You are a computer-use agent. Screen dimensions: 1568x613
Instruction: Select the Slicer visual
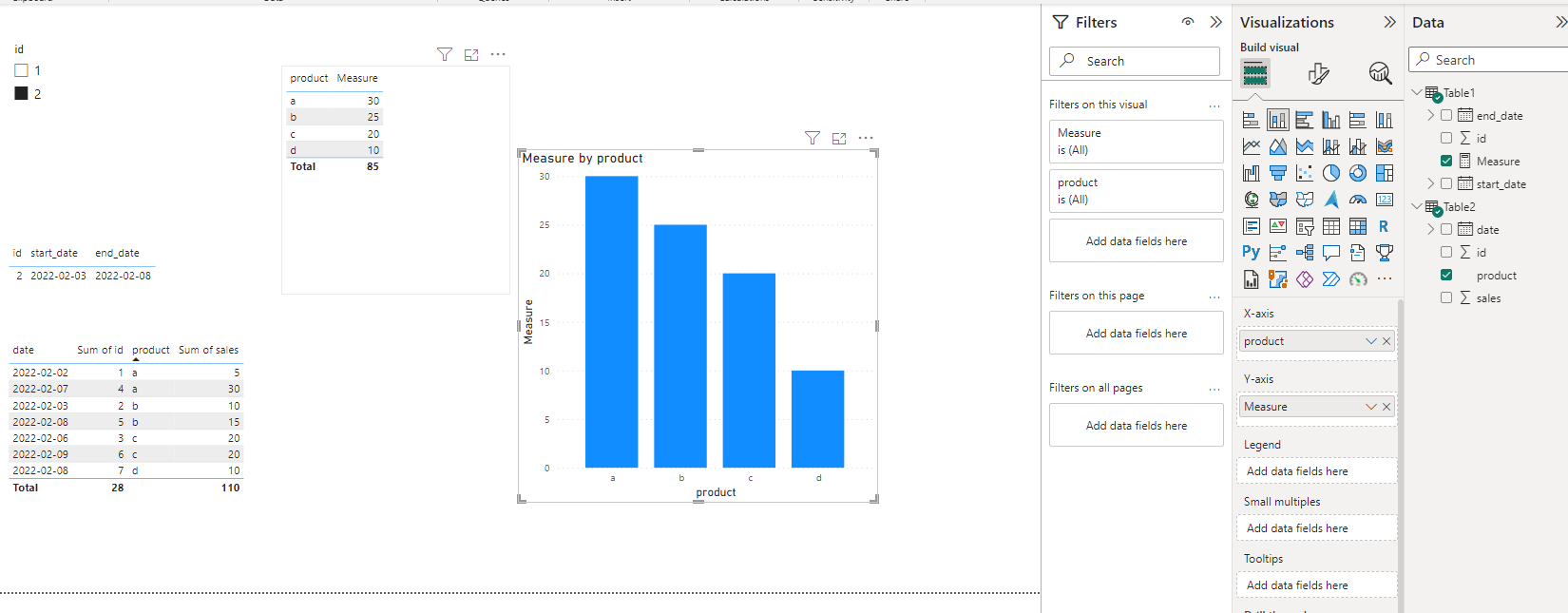[x=1305, y=226]
